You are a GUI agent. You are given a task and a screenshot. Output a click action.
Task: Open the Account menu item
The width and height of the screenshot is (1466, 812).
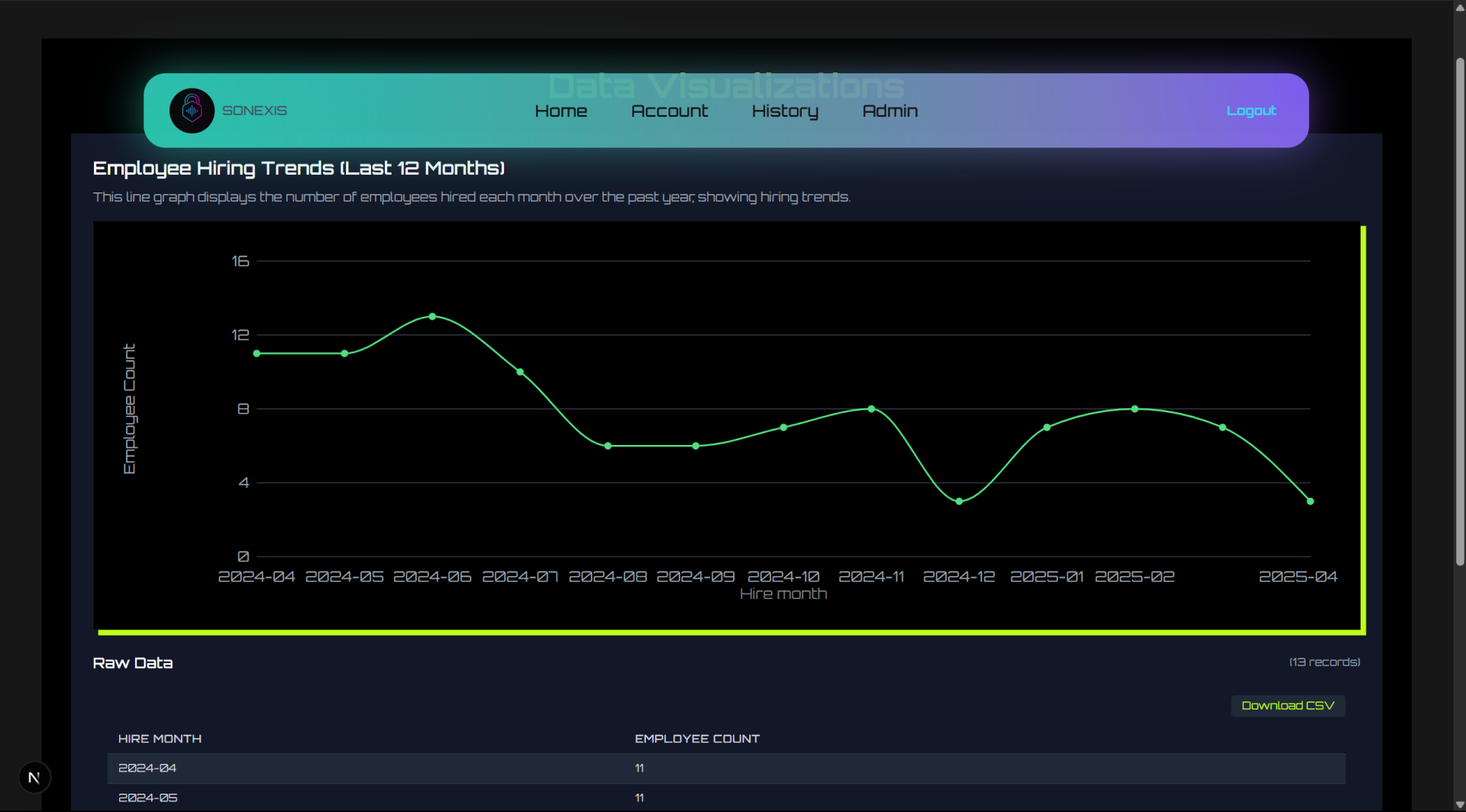670,111
